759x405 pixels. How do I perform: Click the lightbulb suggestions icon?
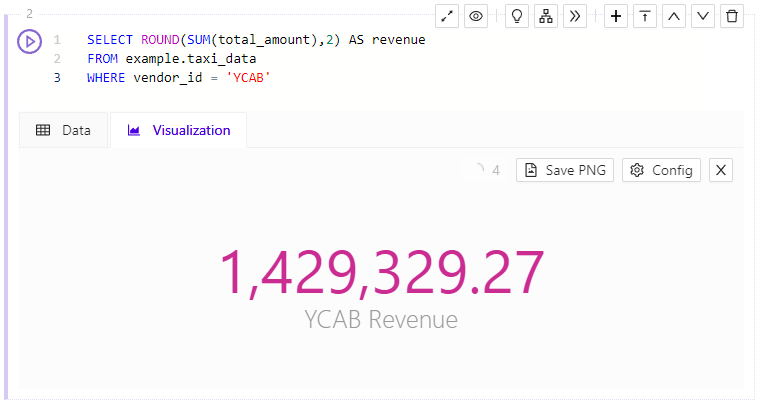coord(517,16)
